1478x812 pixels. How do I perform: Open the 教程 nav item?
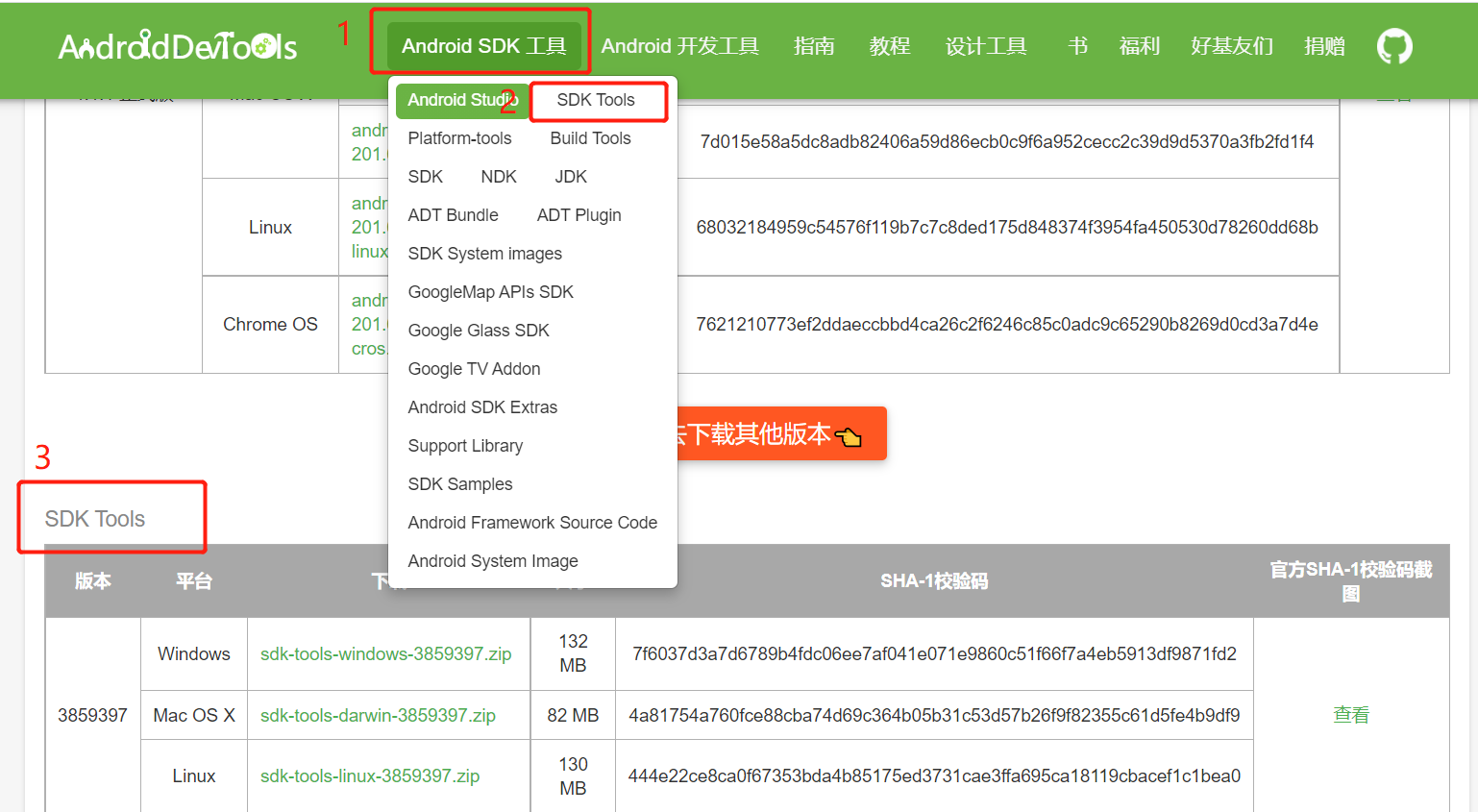tap(890, 46)
